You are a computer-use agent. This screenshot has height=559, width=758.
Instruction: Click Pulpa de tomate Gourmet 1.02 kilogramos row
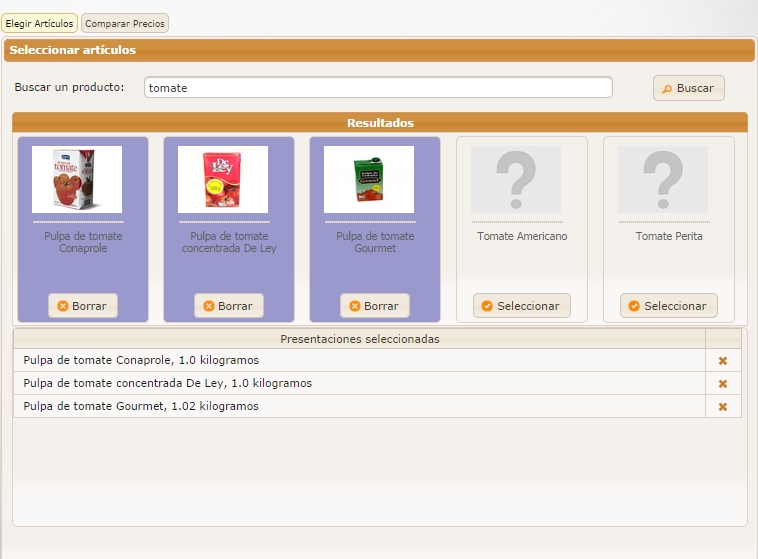[x=141, y=407]
